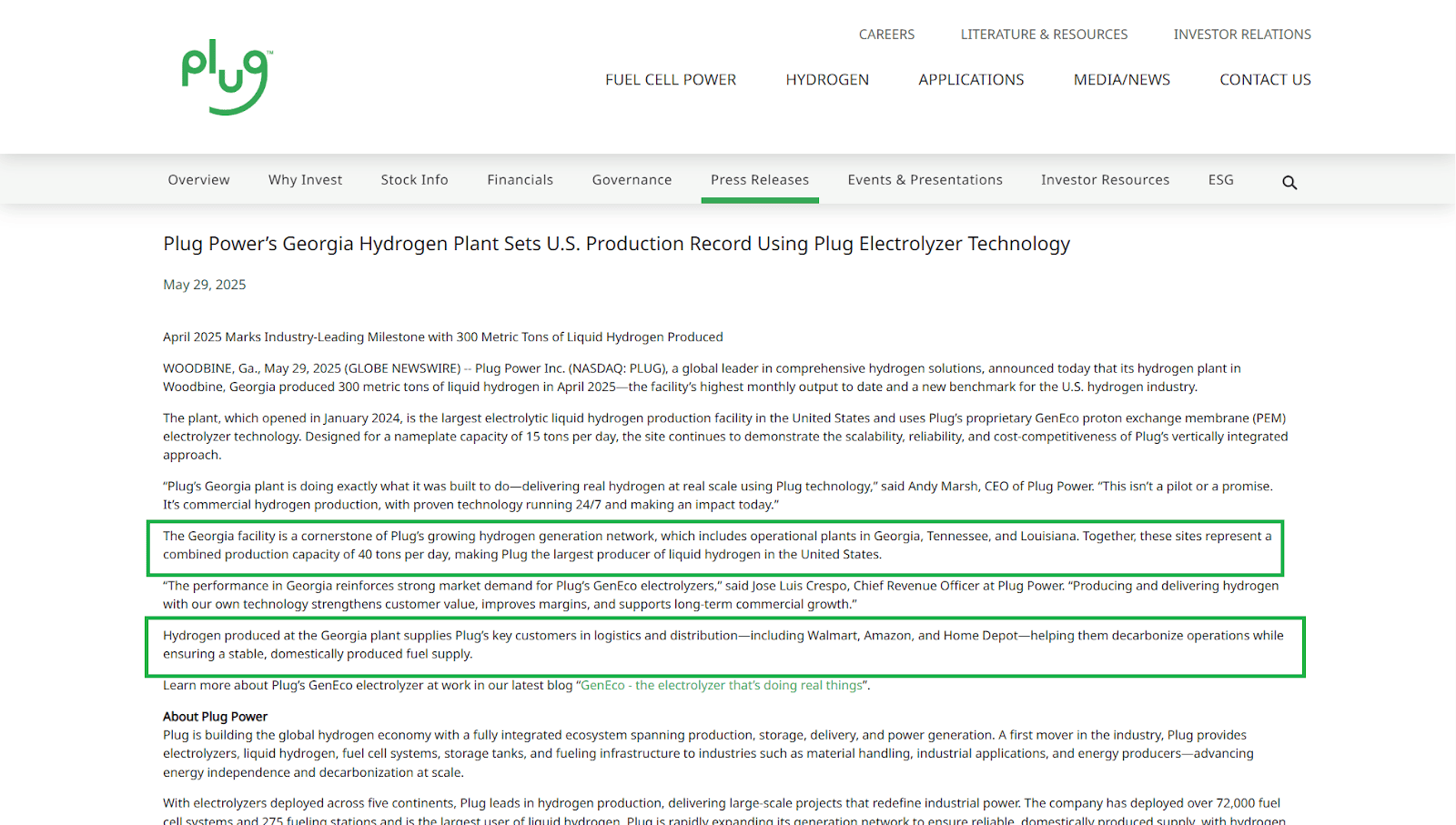The height and width of the screenshot is (825, 1456).
Task: Open the search magnifier icon
Action: click(1289, 183)
